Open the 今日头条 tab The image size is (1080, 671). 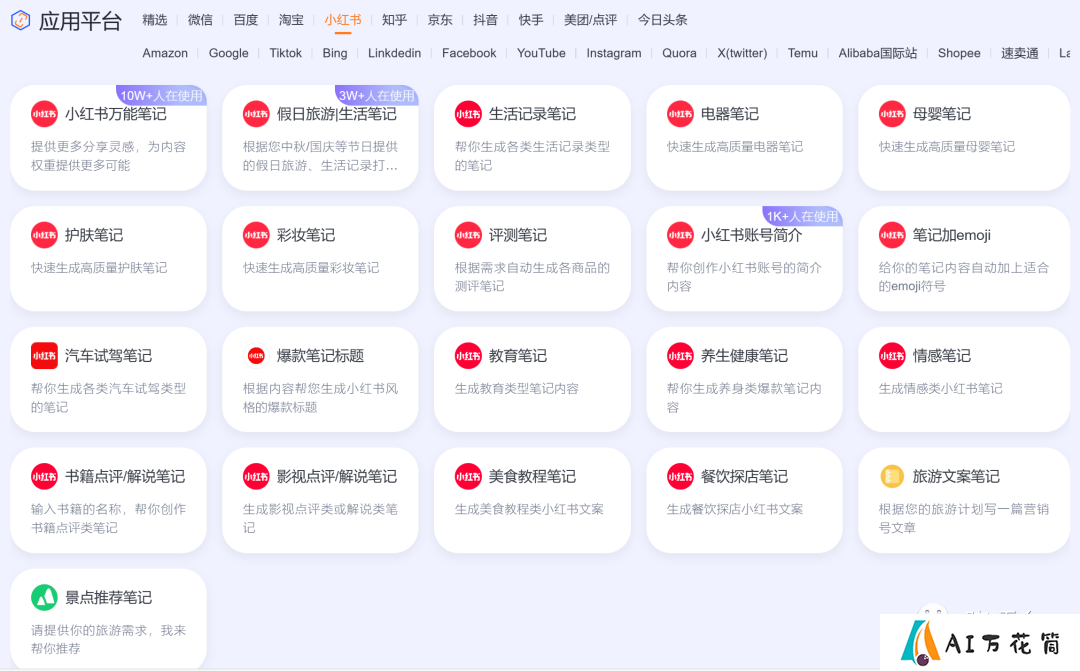pyautogui.click(x=663, y=20)
